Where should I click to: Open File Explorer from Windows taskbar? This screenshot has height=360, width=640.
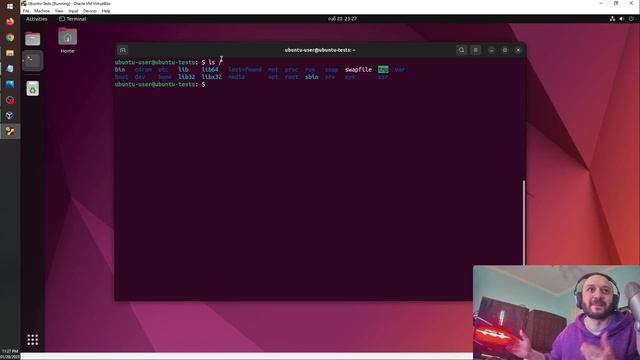tap(10, 53)
